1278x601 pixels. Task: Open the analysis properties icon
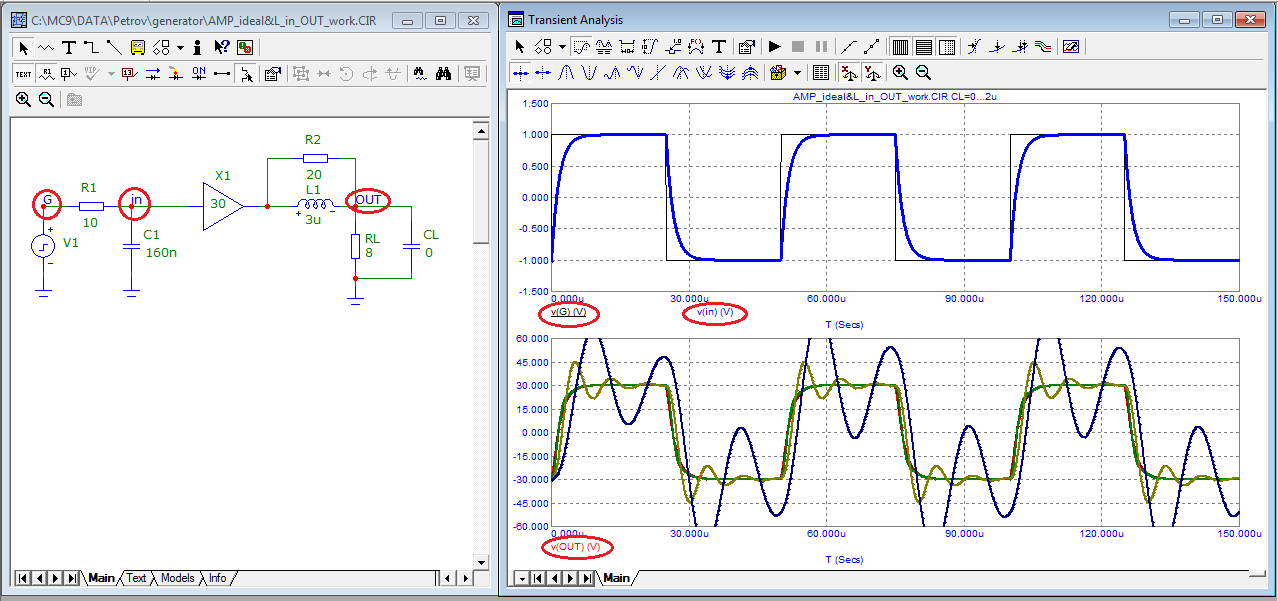(746, 47)
